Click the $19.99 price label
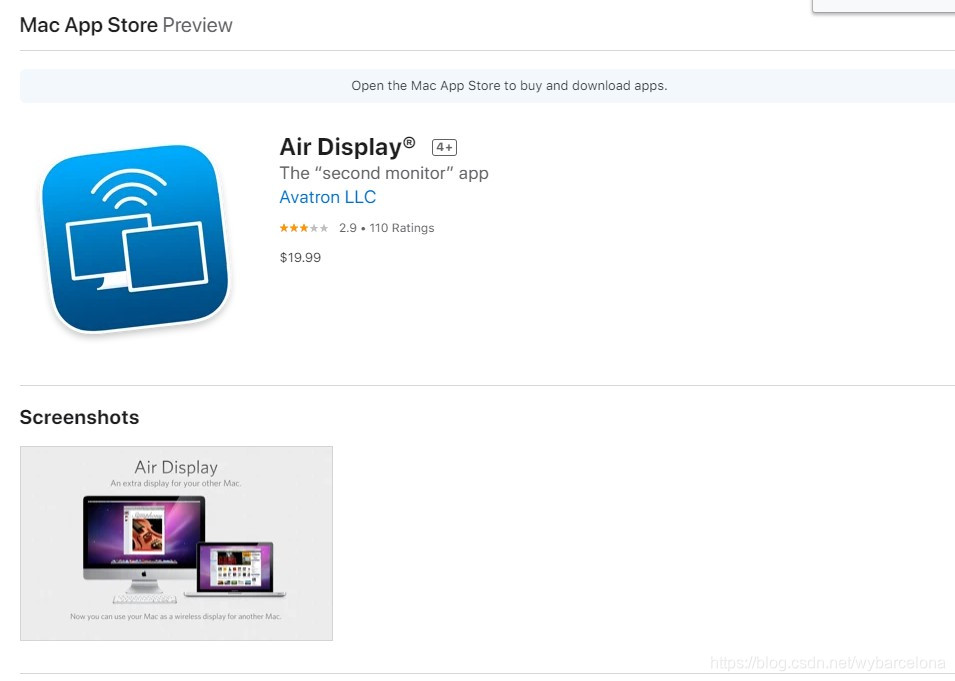This screenshot has width=955, height=681. coord(300,258)
